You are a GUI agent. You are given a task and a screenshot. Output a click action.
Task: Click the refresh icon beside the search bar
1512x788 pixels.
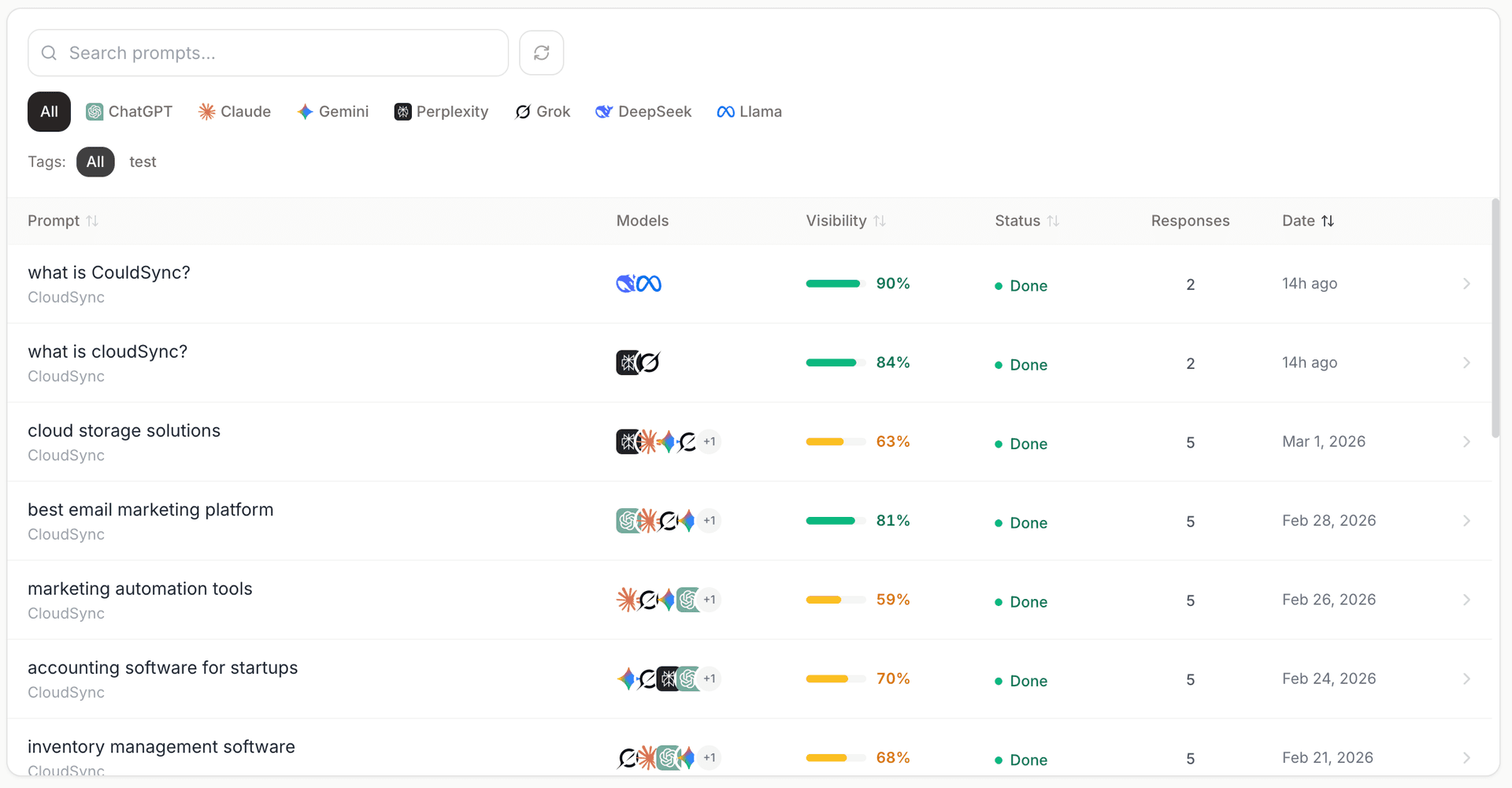tap(541, 53)
